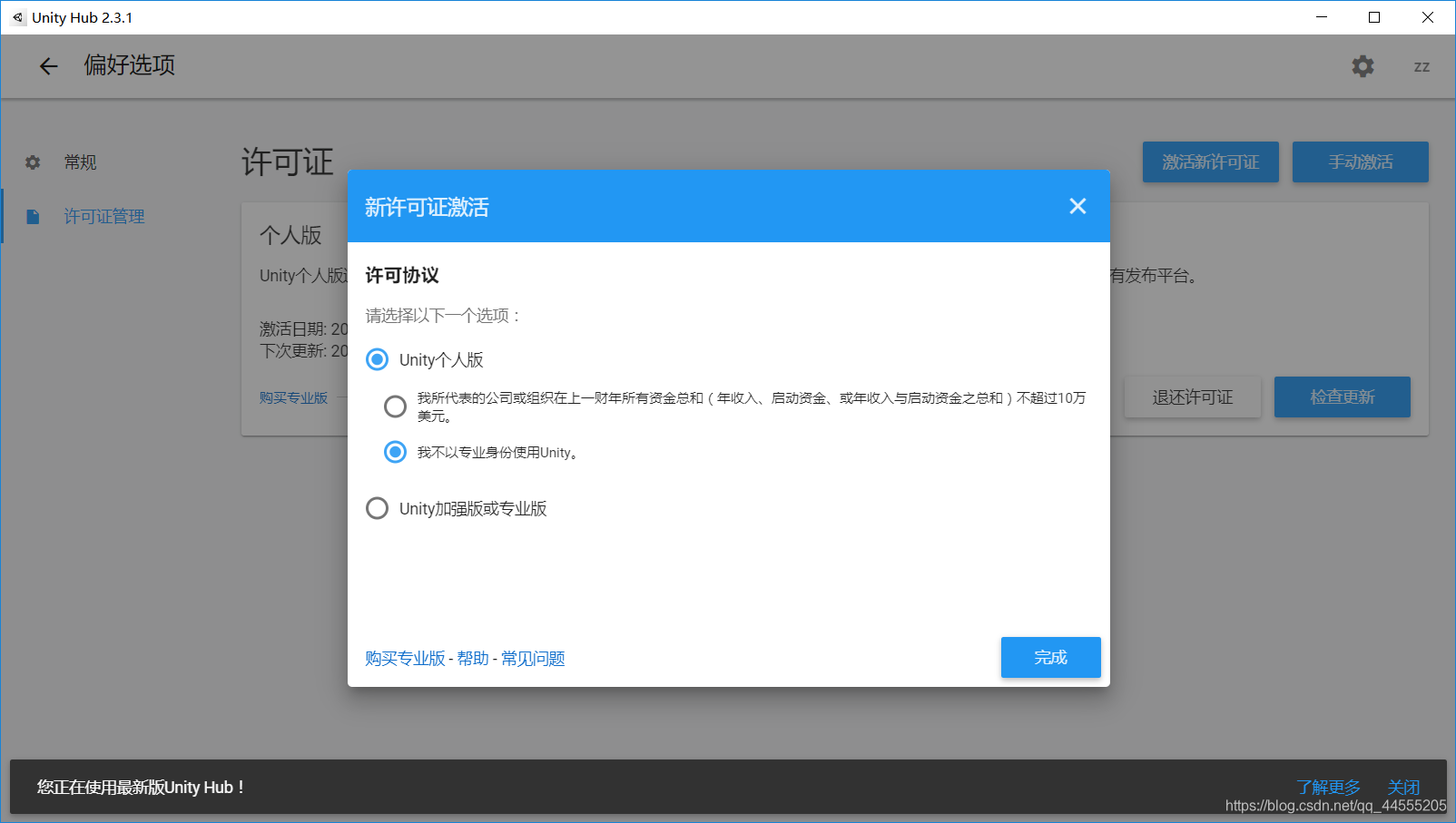Click the 退还许可证 button
This screenshot has height=823, width=1456.
point(1192,397)
